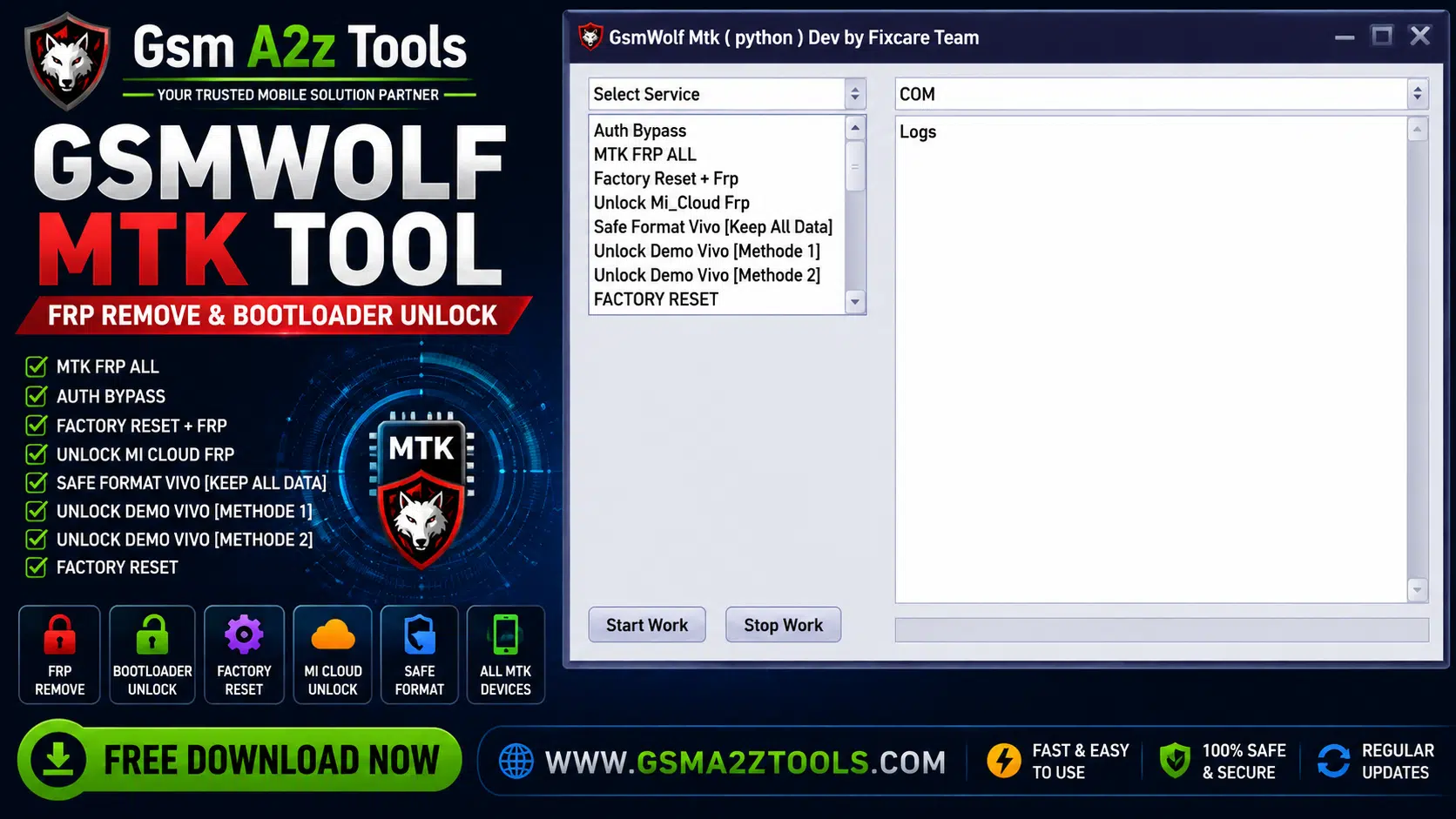Click the MTK FRP ALL green checkmark
Image resolution: width=1456 pixels, height=819 pixels.
pos(37,366)
